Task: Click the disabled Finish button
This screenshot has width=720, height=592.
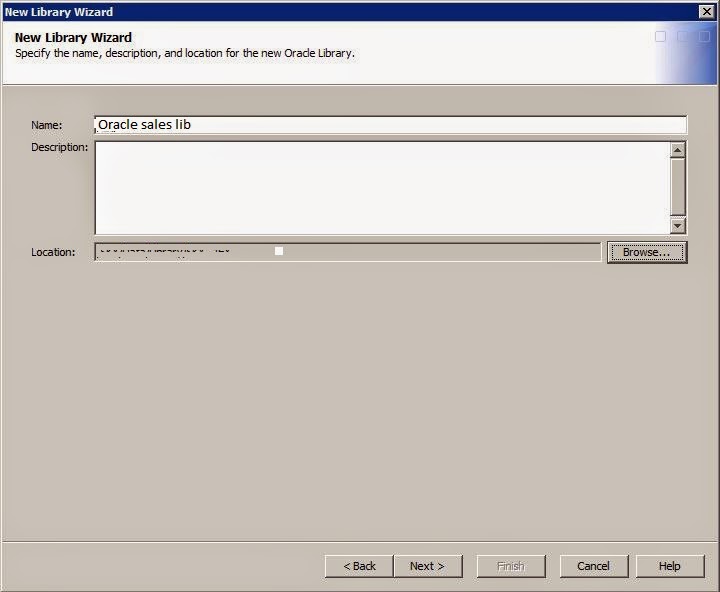Action: click(x=511, y=566)
